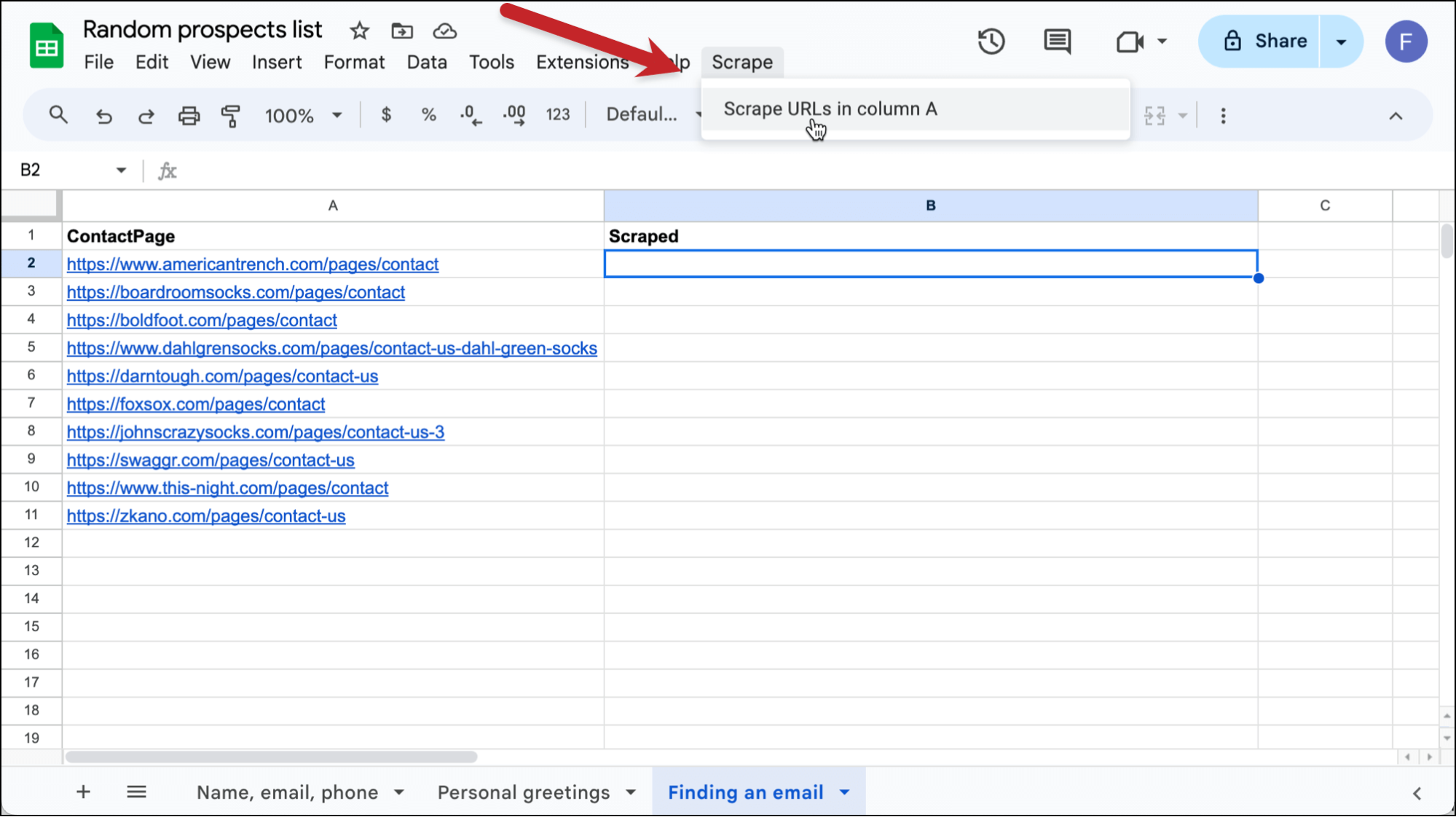Screen dimensions: 1456x817
Task: Select column B header
Action: click(930, 206)
